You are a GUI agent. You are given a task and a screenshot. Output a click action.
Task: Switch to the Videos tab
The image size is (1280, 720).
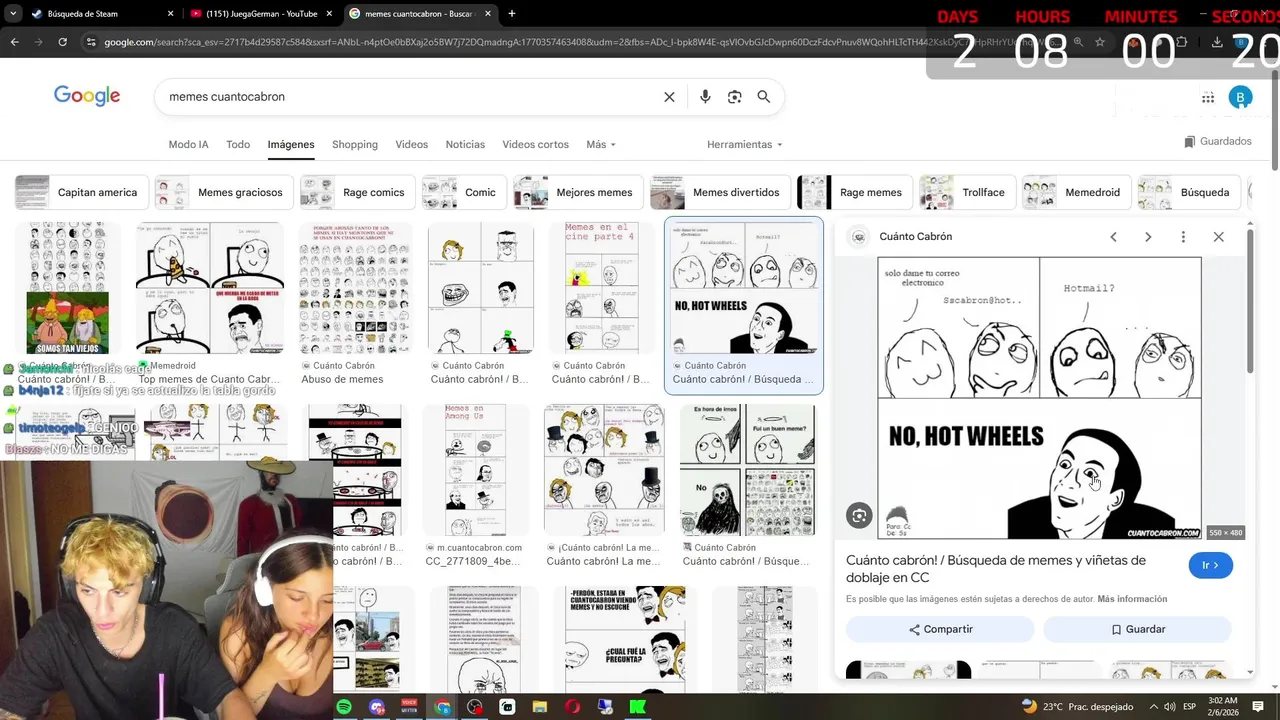411,145
